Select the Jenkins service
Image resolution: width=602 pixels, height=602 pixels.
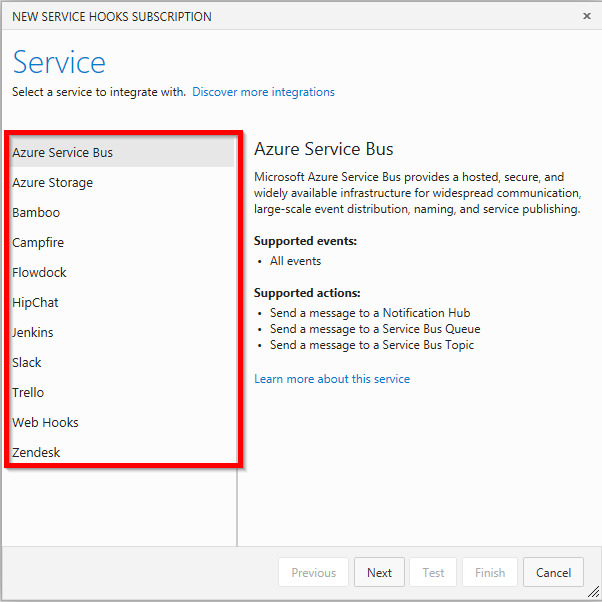(x=122, y=332)
